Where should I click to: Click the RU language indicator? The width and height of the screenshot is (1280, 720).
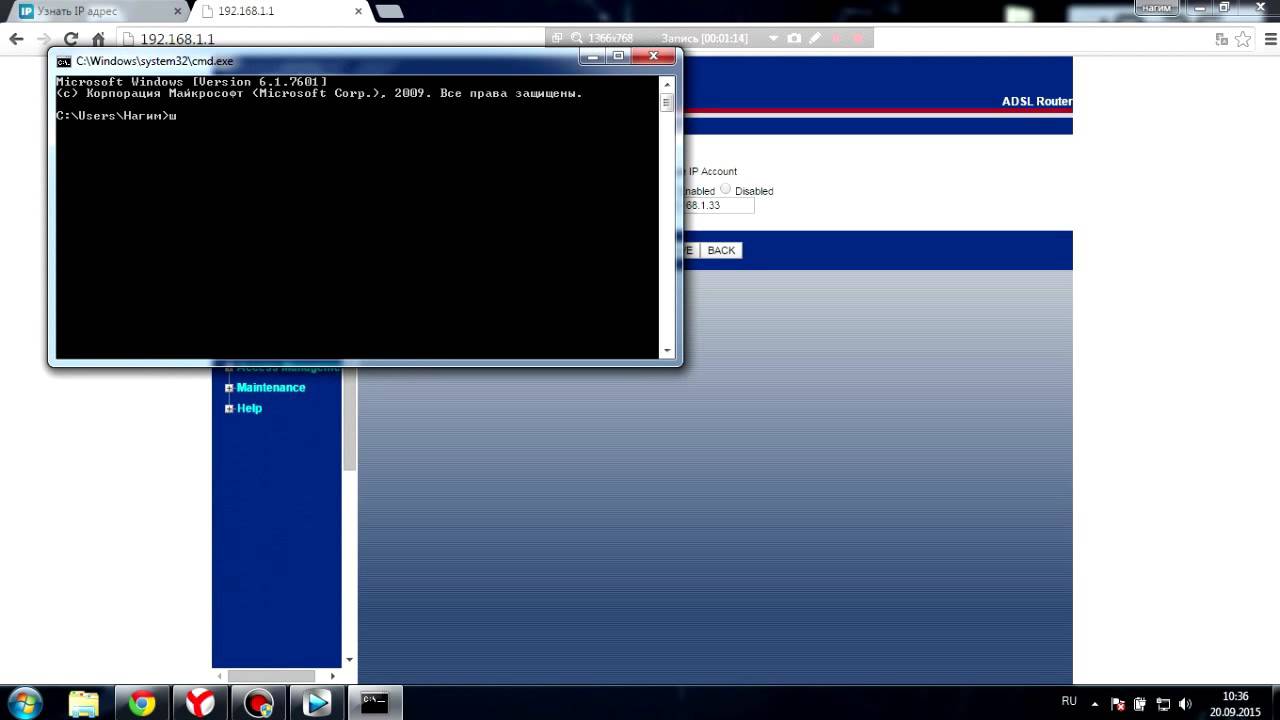1069,702
